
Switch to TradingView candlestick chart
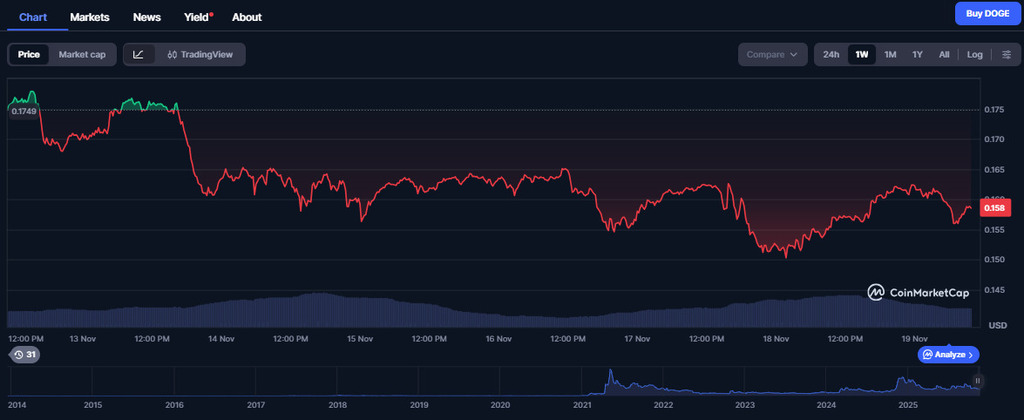(x=200, y=54)
